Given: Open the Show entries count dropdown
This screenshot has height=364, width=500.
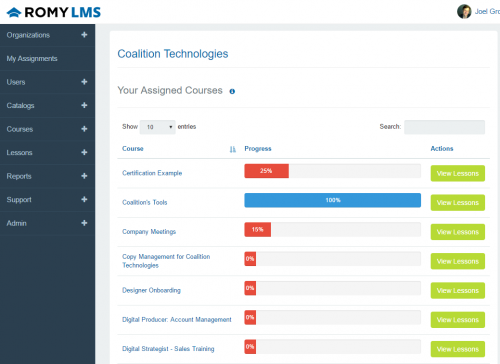Looking at the screenshot, I should point(157,127).
